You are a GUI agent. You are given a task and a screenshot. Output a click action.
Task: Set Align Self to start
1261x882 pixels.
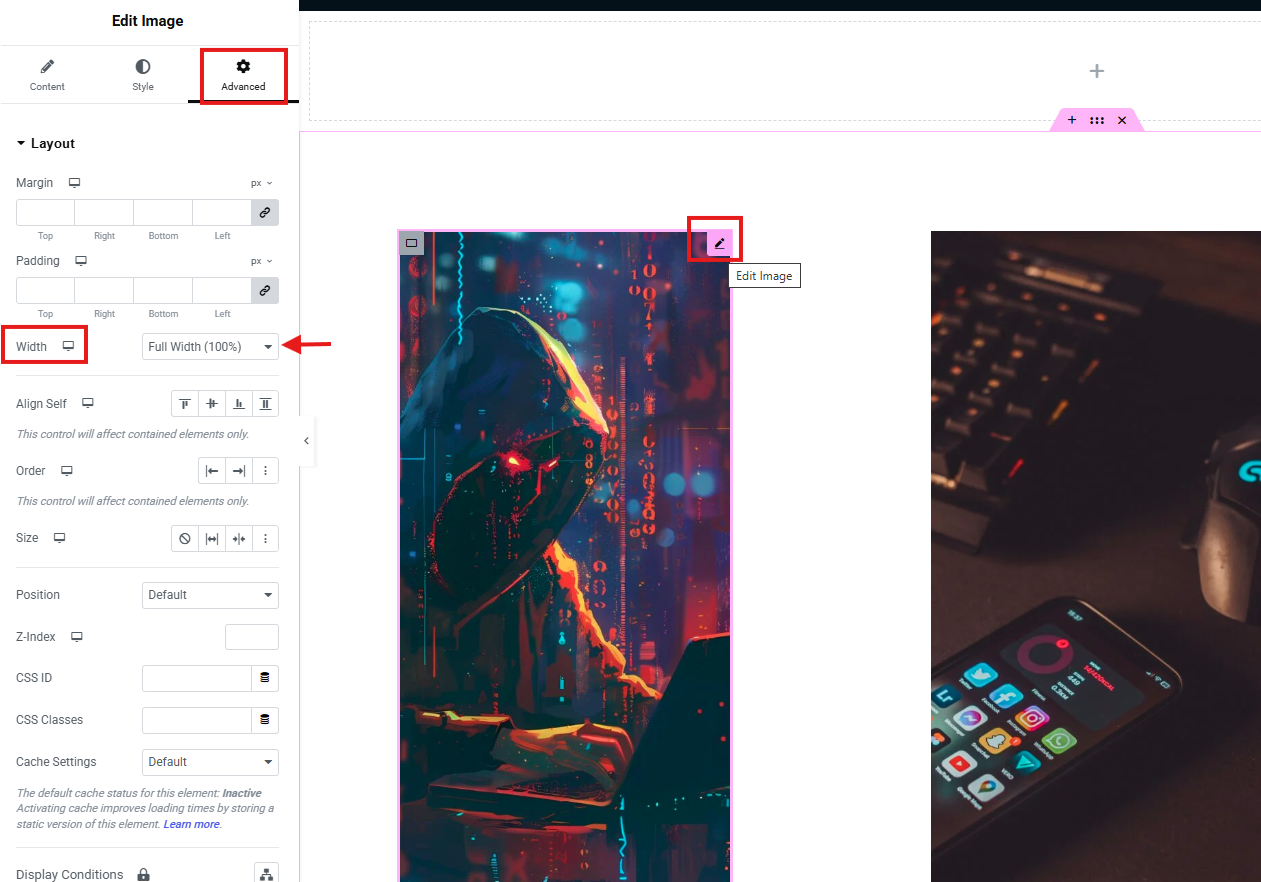click(185, 404)
